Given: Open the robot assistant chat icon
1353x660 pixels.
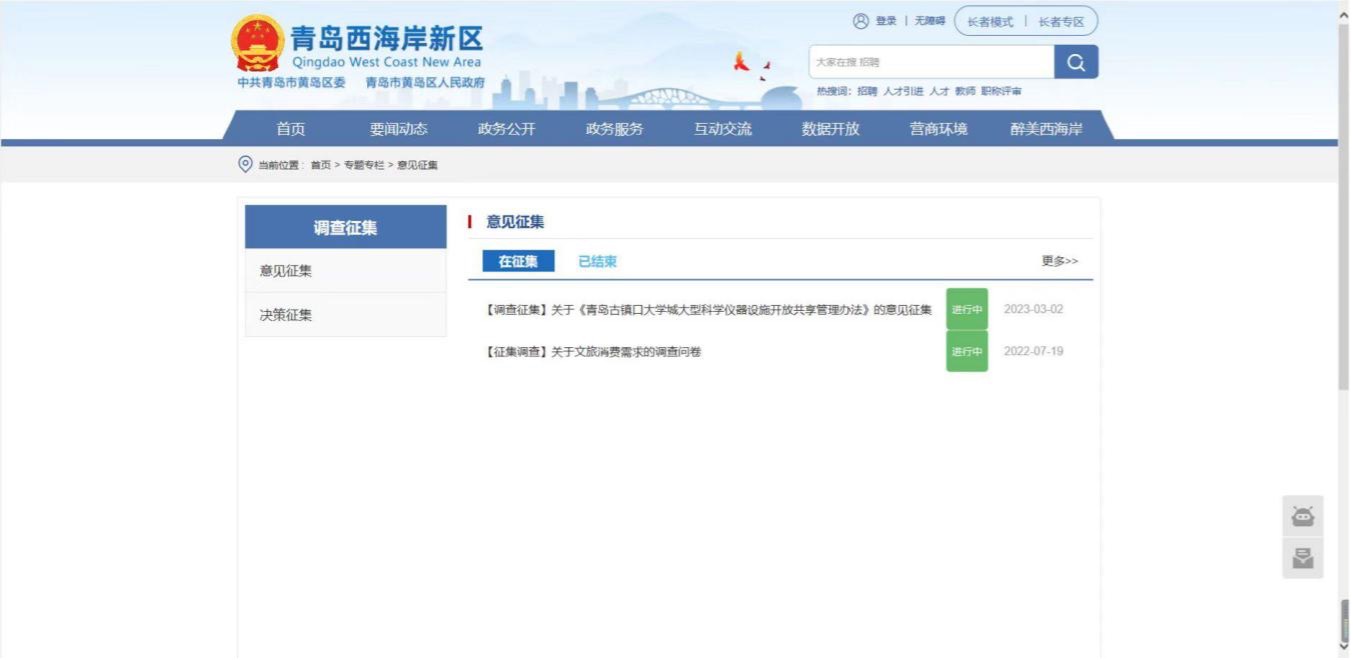Looking at the screenshot, I should 1302,516.
